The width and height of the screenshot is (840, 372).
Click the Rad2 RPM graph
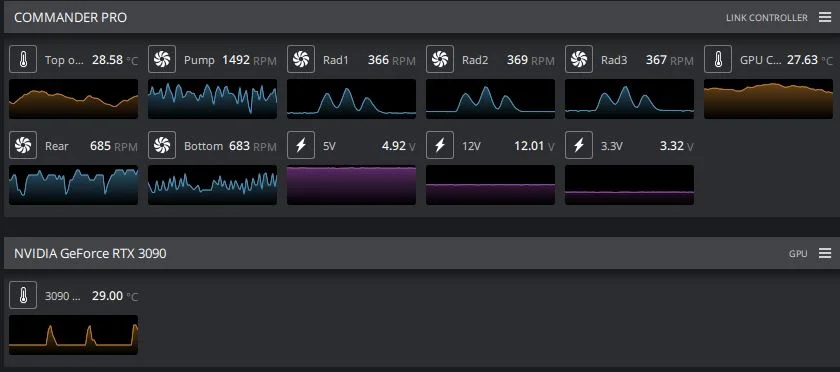click(x=491, y=99)
